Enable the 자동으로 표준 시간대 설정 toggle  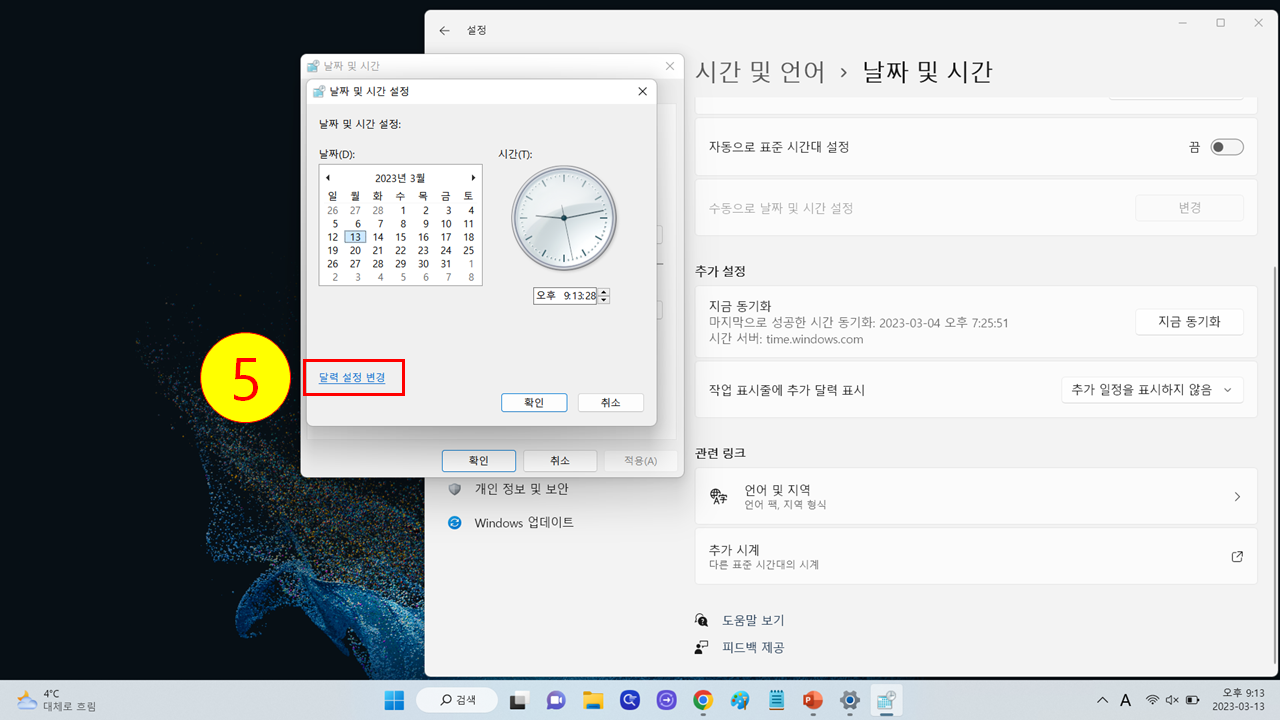coord(1226,146)
